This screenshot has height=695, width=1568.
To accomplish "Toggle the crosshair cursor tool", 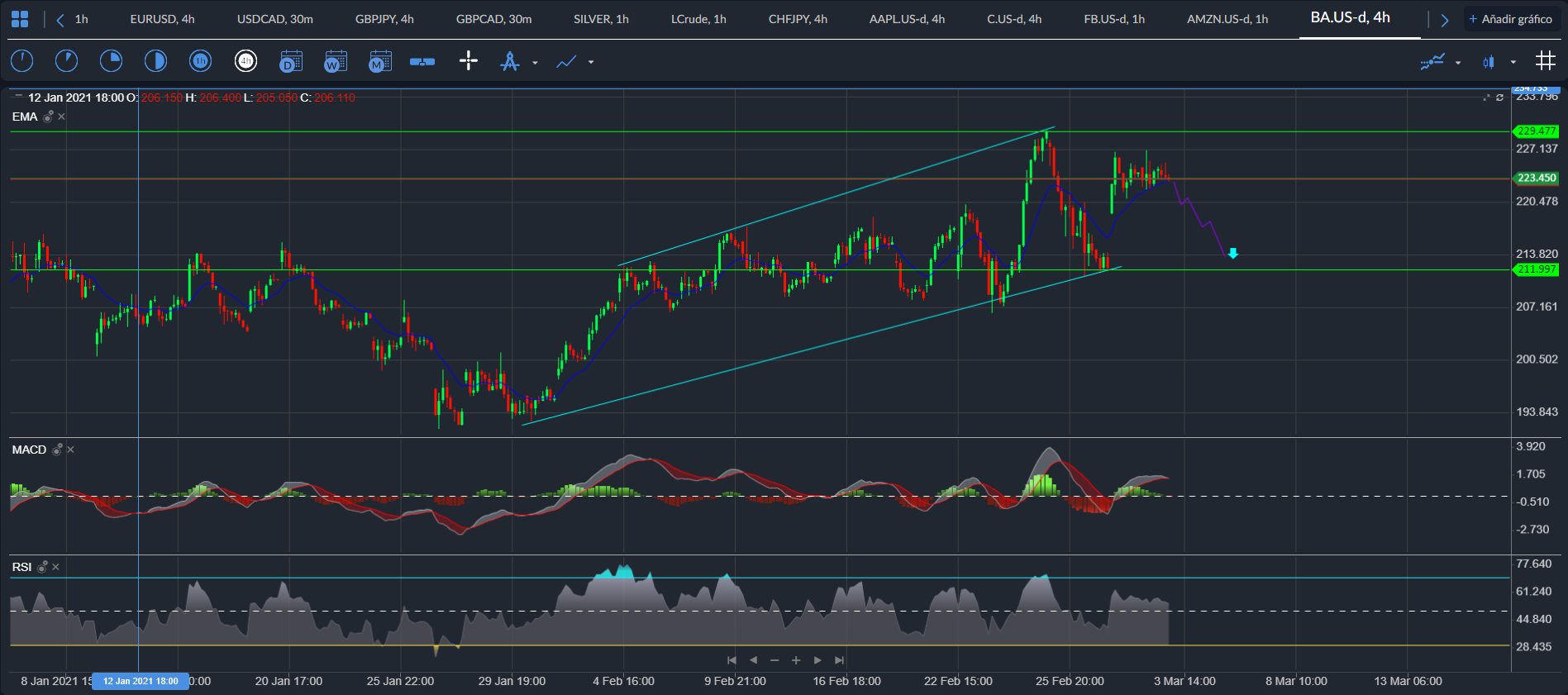I will (x=469, y=60).
